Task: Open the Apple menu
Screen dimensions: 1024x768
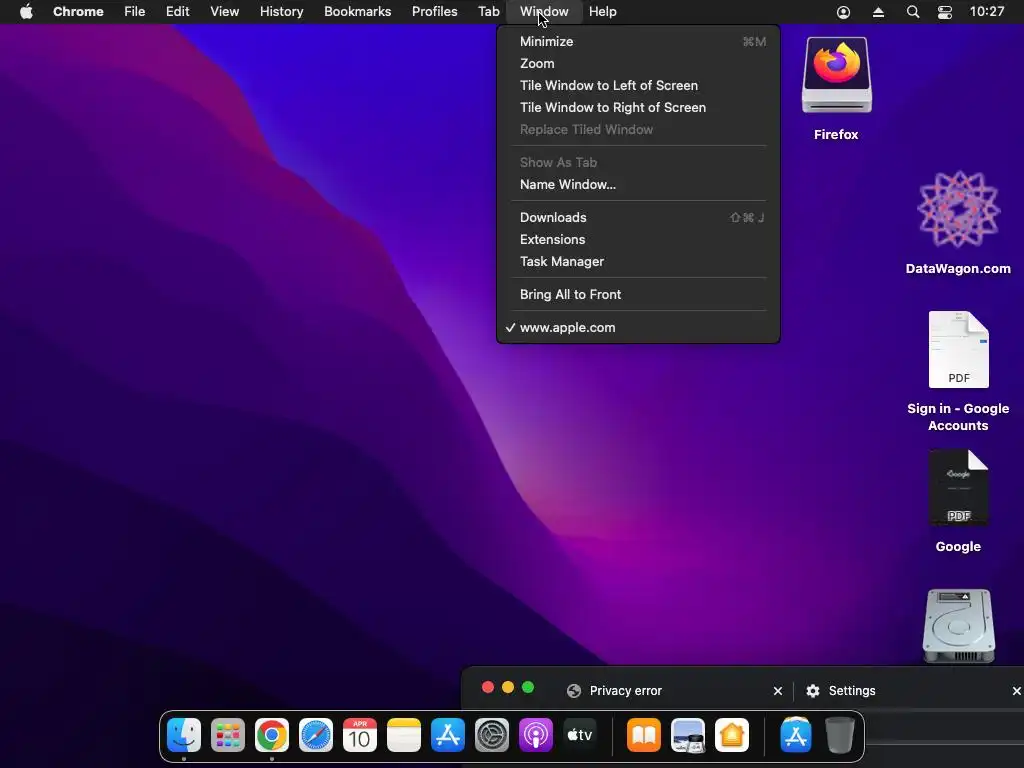Action: 26,12
